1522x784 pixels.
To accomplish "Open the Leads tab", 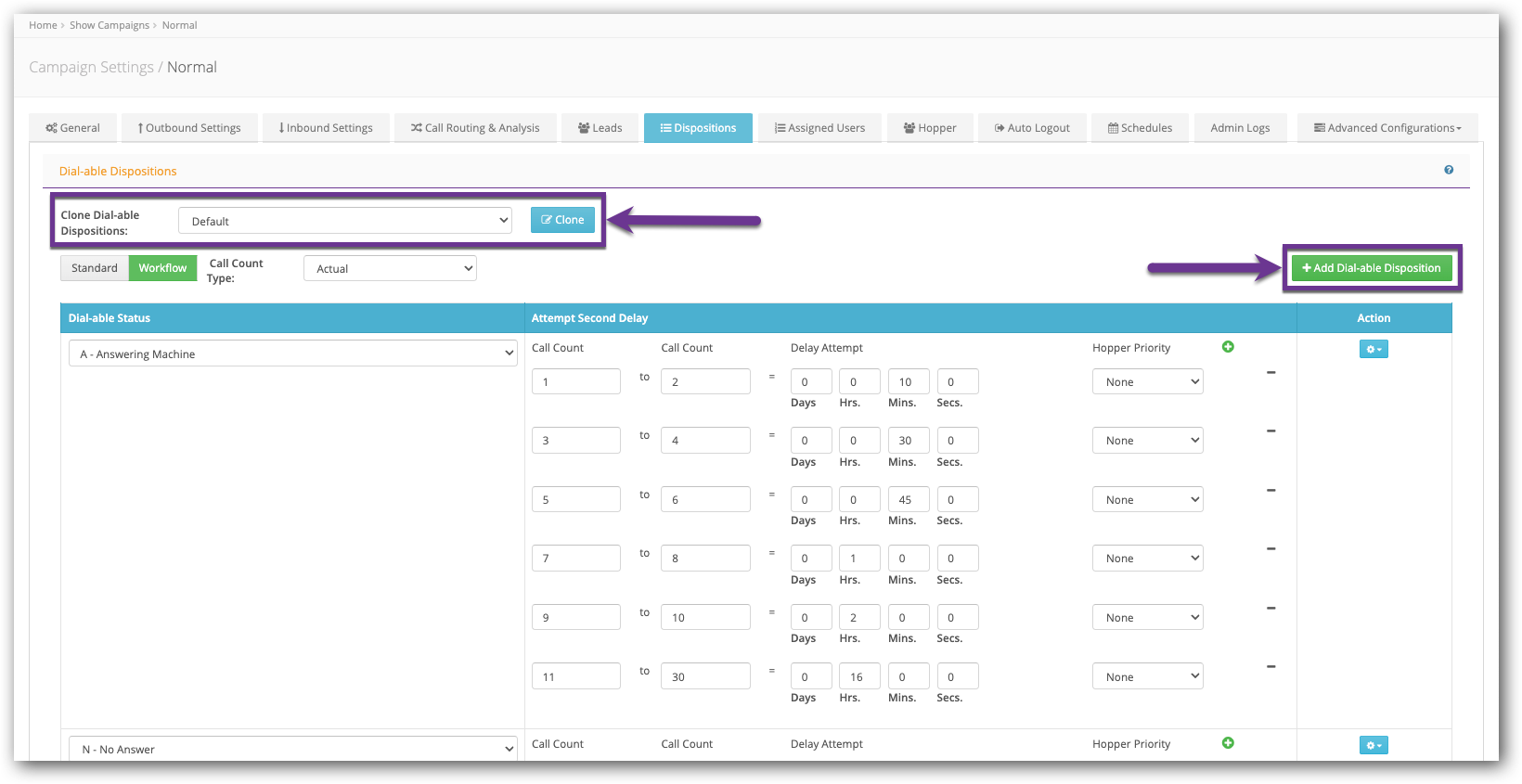I will click(600, 128).
